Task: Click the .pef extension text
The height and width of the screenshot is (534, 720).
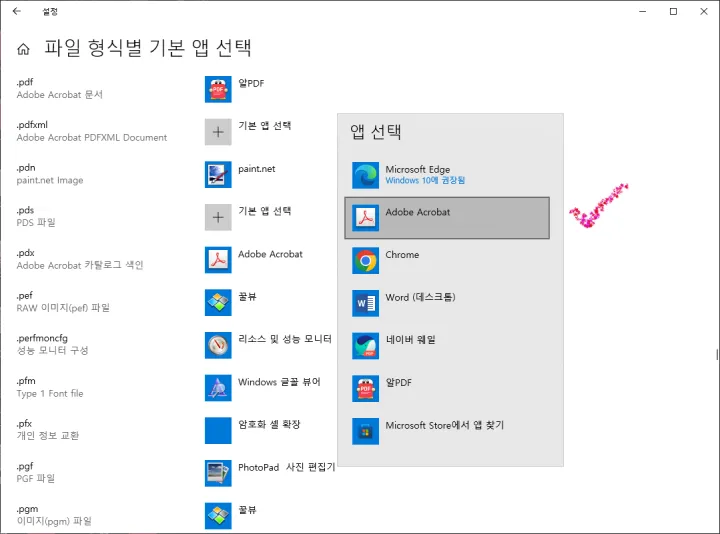Action: tap(25, 296)
